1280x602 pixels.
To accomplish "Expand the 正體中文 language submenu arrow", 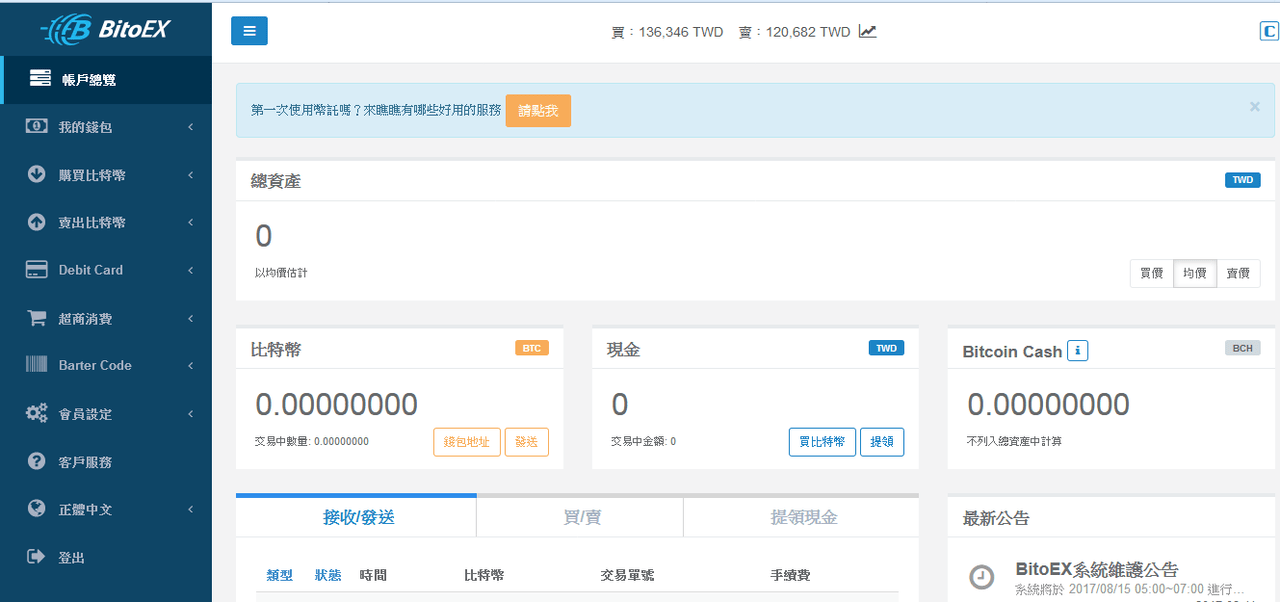I will tap(190, 509).
